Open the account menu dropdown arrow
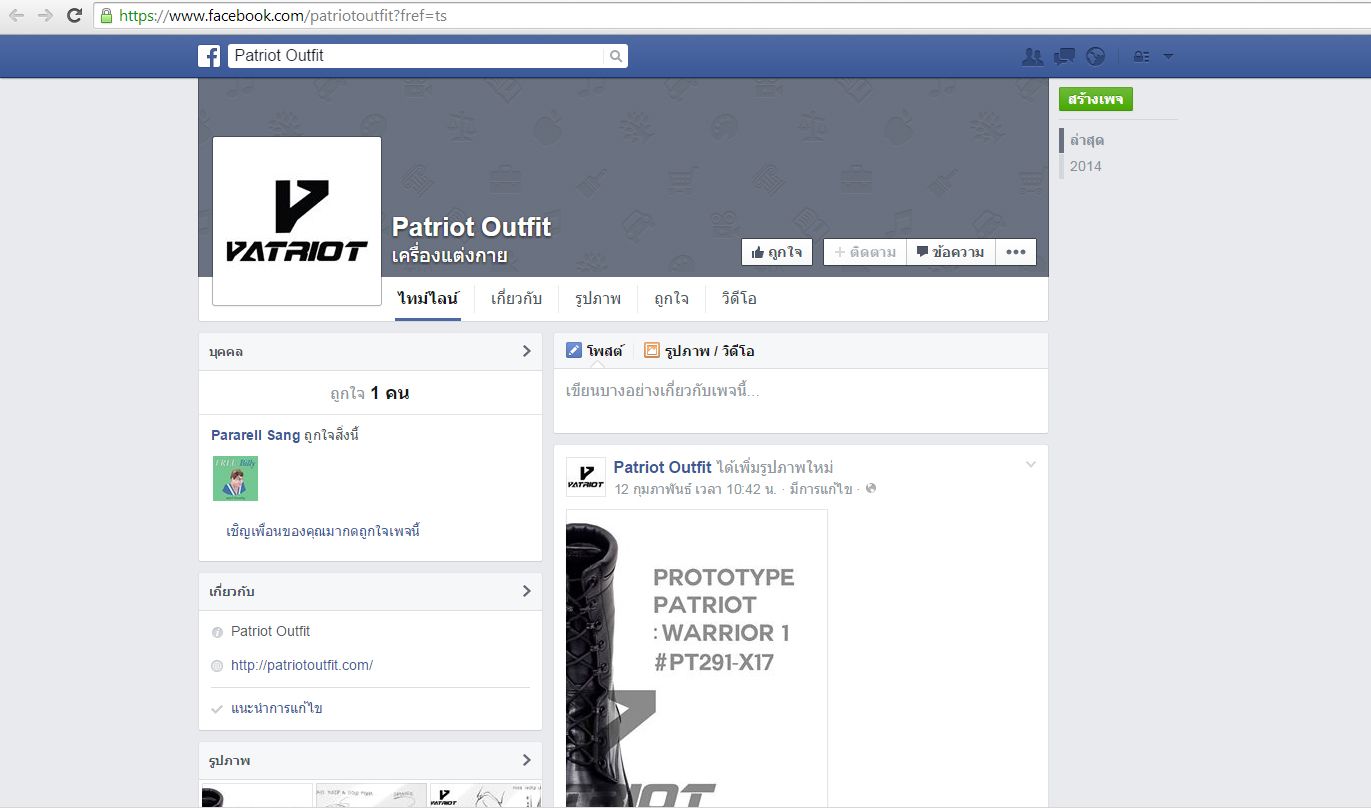 pyautogui.click(x=1168, y=57)
